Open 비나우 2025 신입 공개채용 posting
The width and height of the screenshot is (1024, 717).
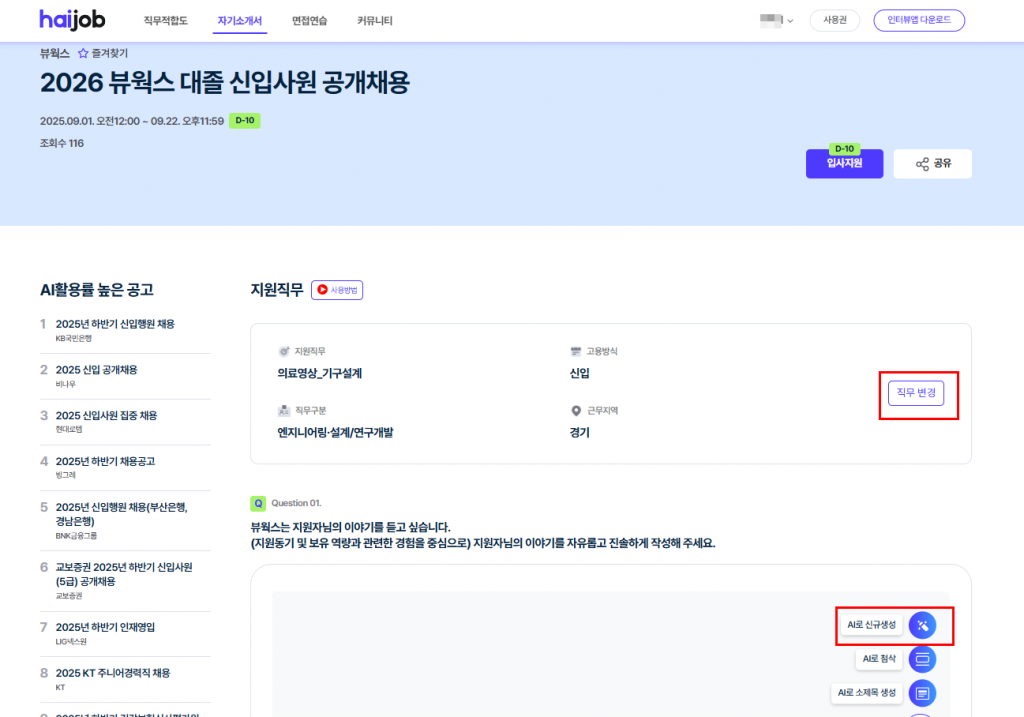[x=96, y=370]
